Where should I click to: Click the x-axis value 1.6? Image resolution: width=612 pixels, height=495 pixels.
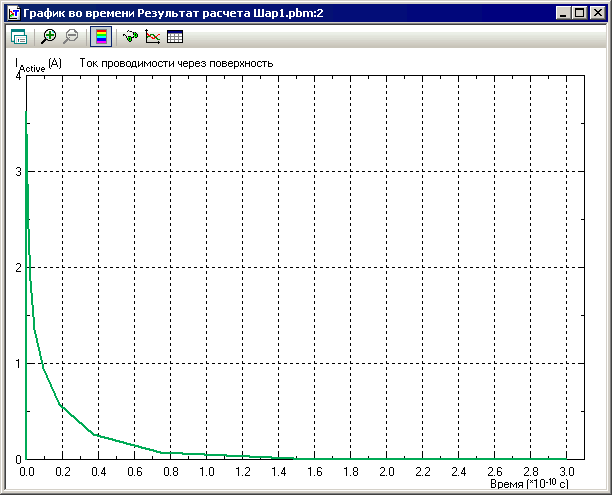[315, 472]
